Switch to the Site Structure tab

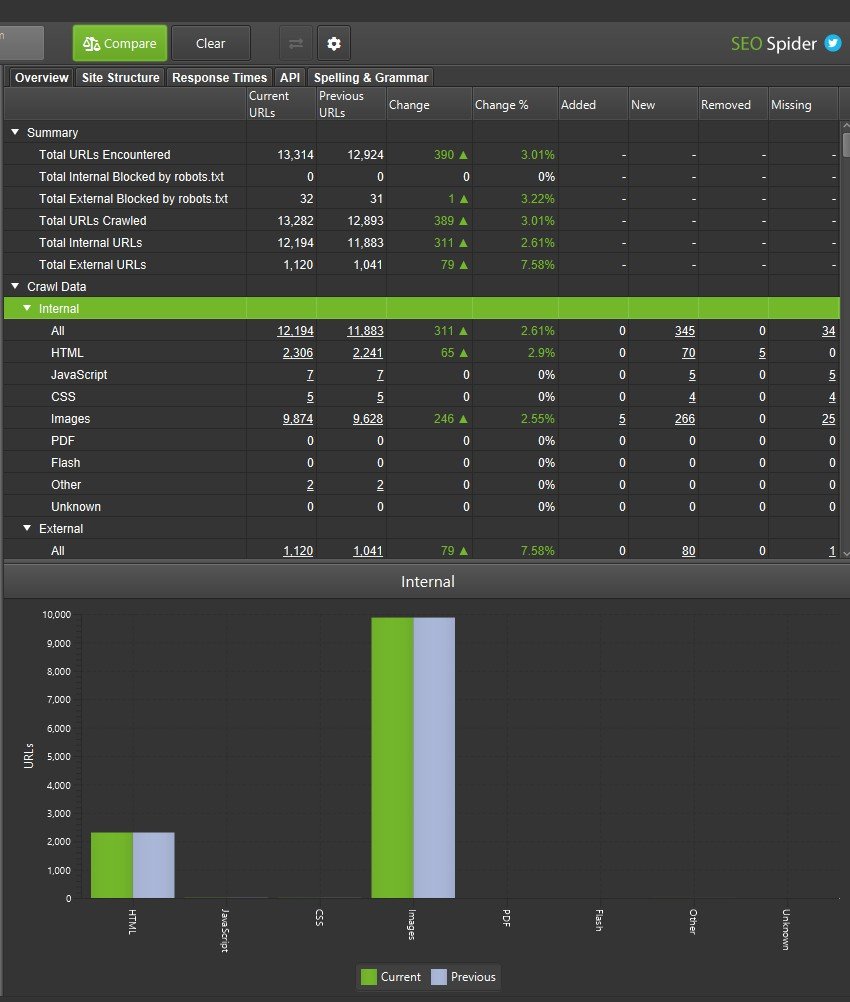pos(120,78)
